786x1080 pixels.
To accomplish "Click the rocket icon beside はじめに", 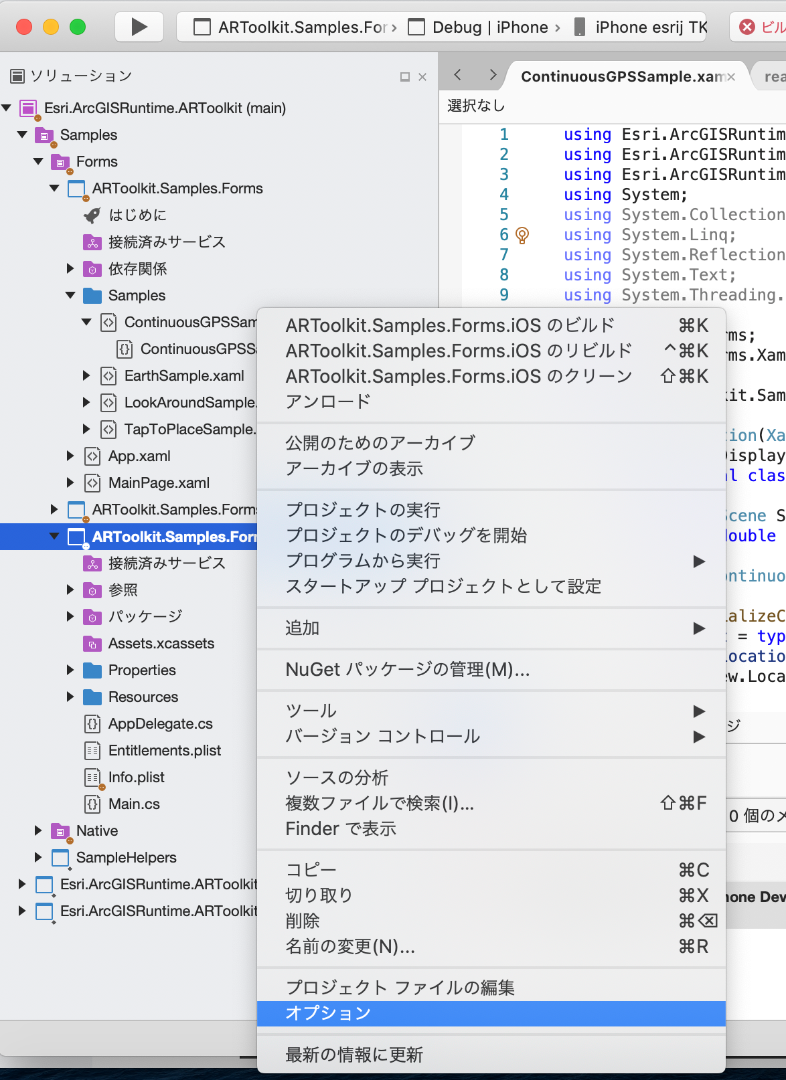I will pos(92,216).
